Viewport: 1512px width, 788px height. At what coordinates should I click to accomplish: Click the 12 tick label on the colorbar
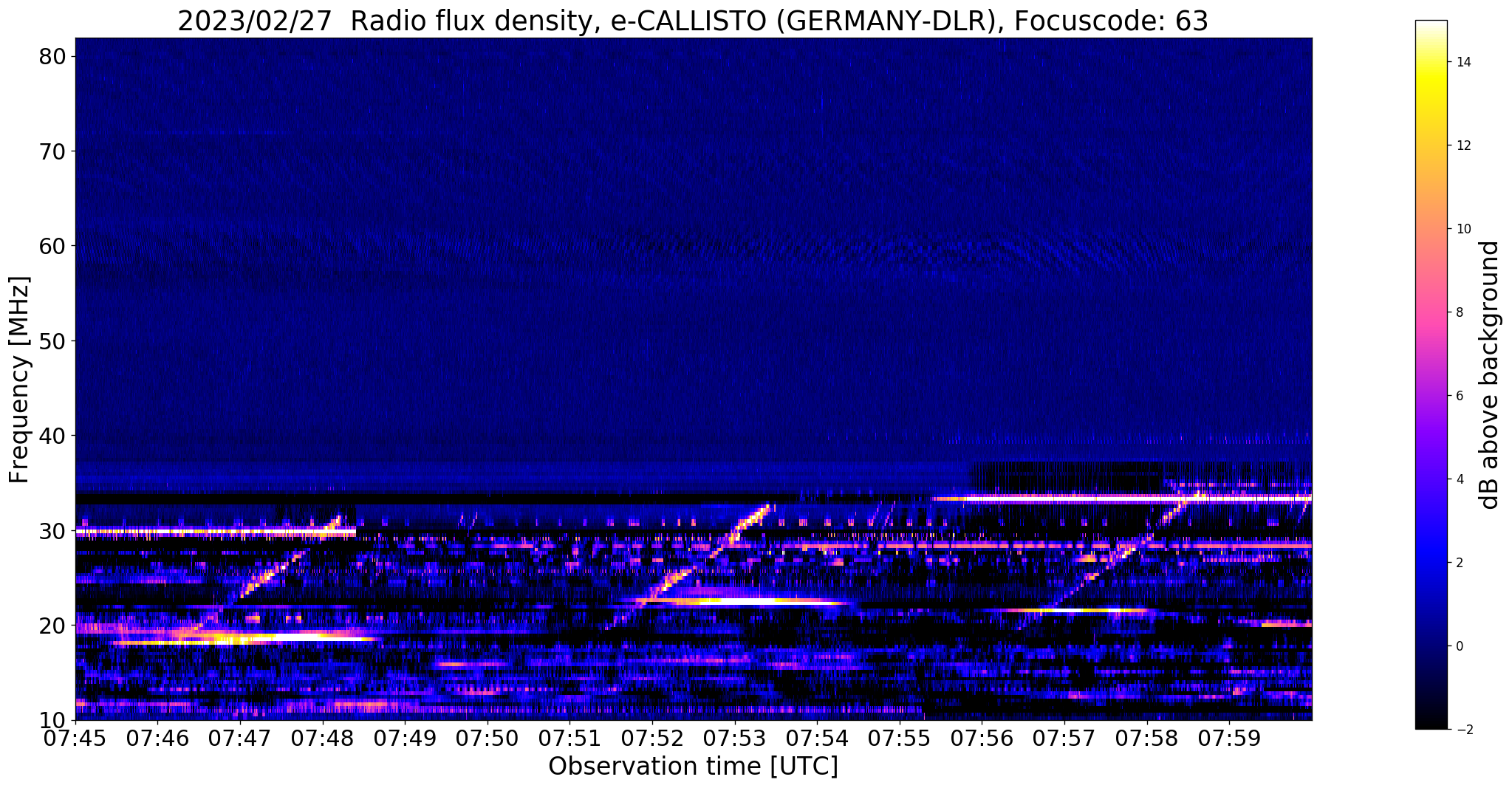(1463, 145)
